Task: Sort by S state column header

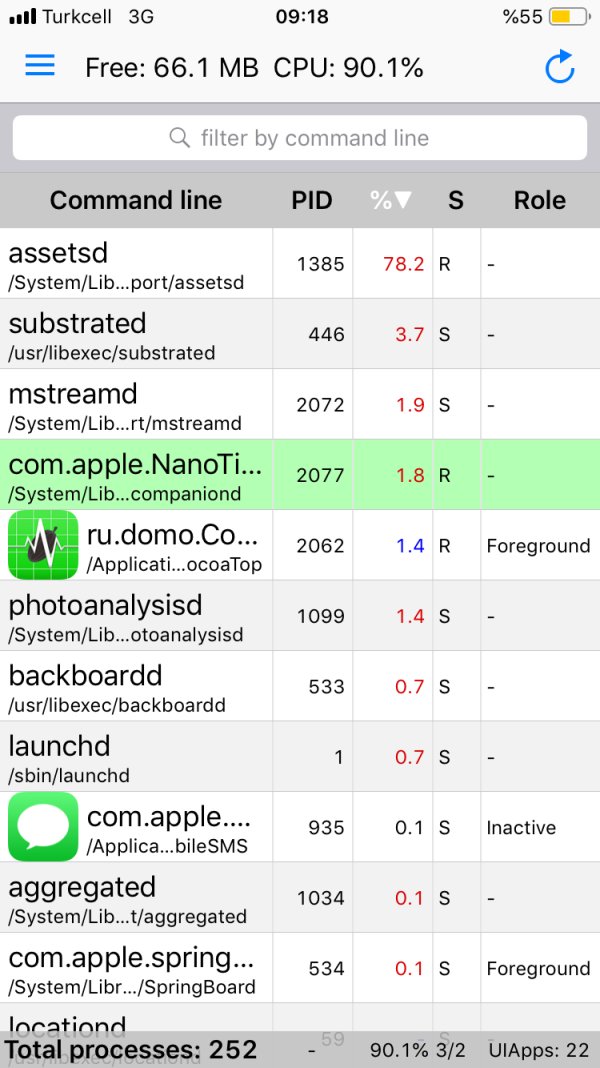Action: (456, 200)
